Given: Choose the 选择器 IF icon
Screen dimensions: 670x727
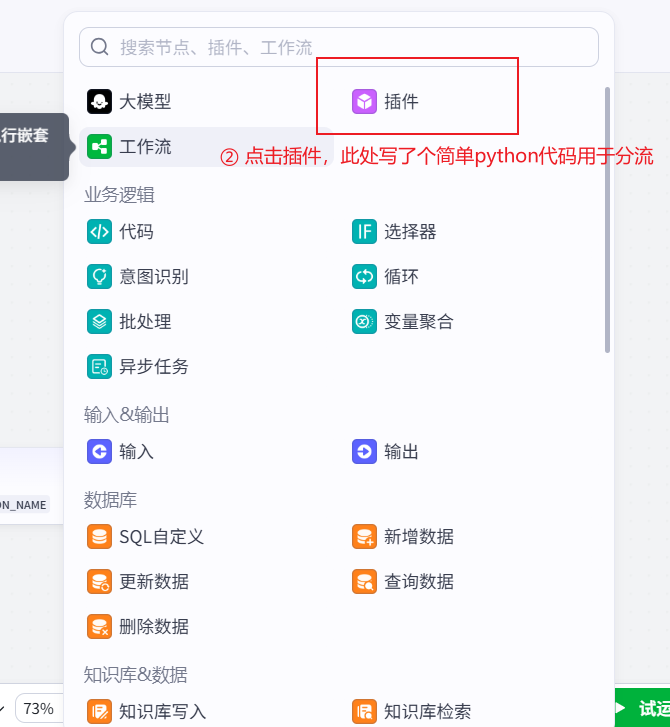Looking at the screenshot, I should coord(364,231).
